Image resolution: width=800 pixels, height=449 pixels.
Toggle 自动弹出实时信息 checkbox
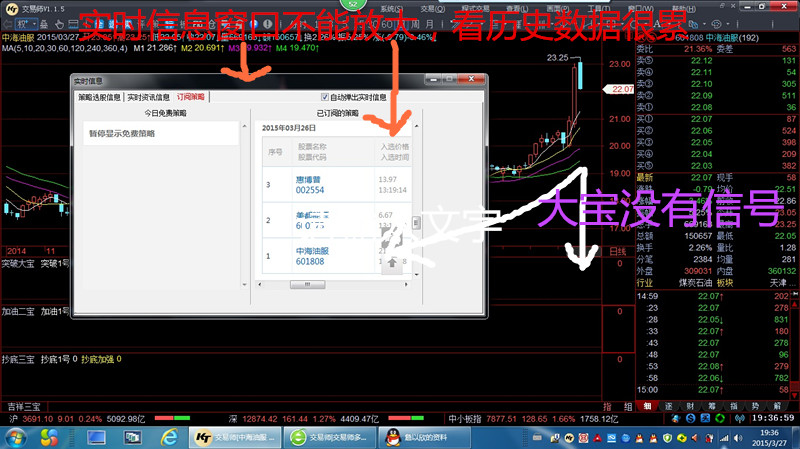[325, 97]
